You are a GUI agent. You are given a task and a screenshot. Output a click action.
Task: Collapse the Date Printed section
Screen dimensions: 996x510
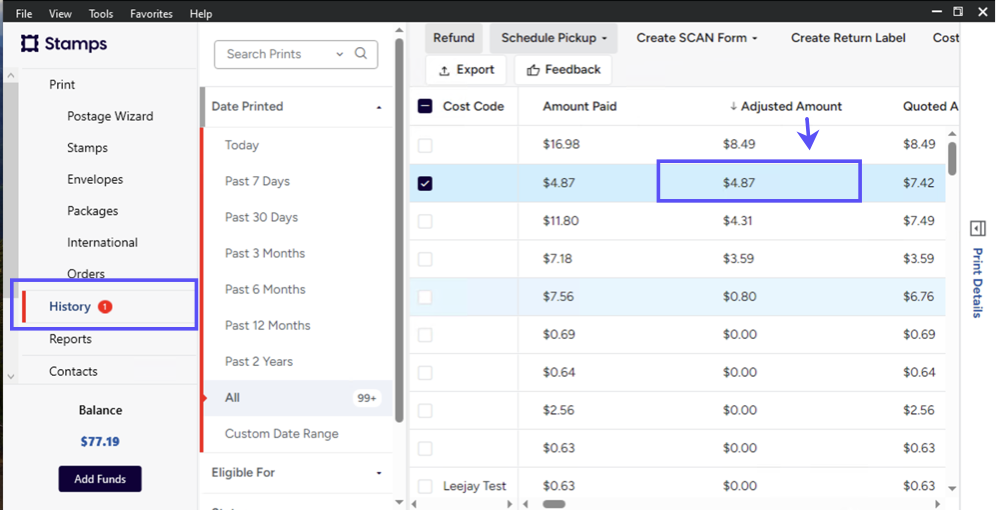pos(379,107)
